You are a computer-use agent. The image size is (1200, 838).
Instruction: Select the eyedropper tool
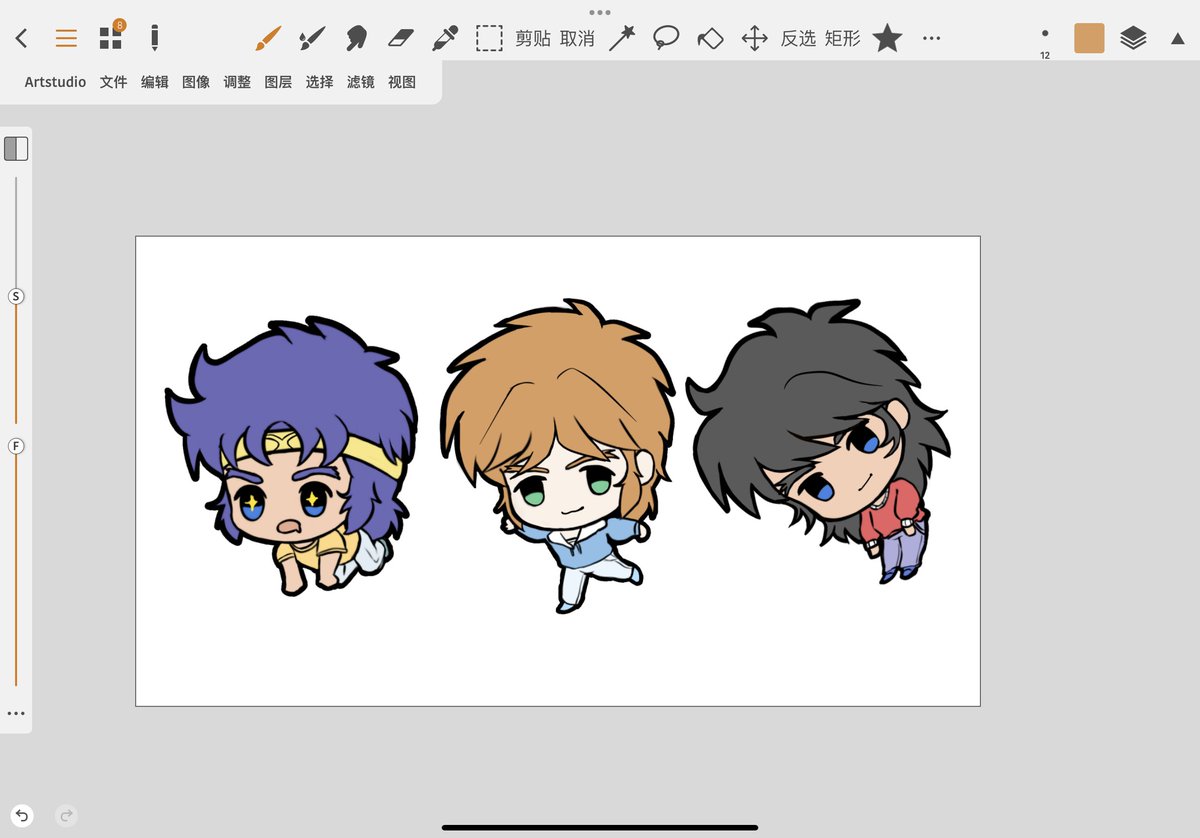(x=444, y=39)
